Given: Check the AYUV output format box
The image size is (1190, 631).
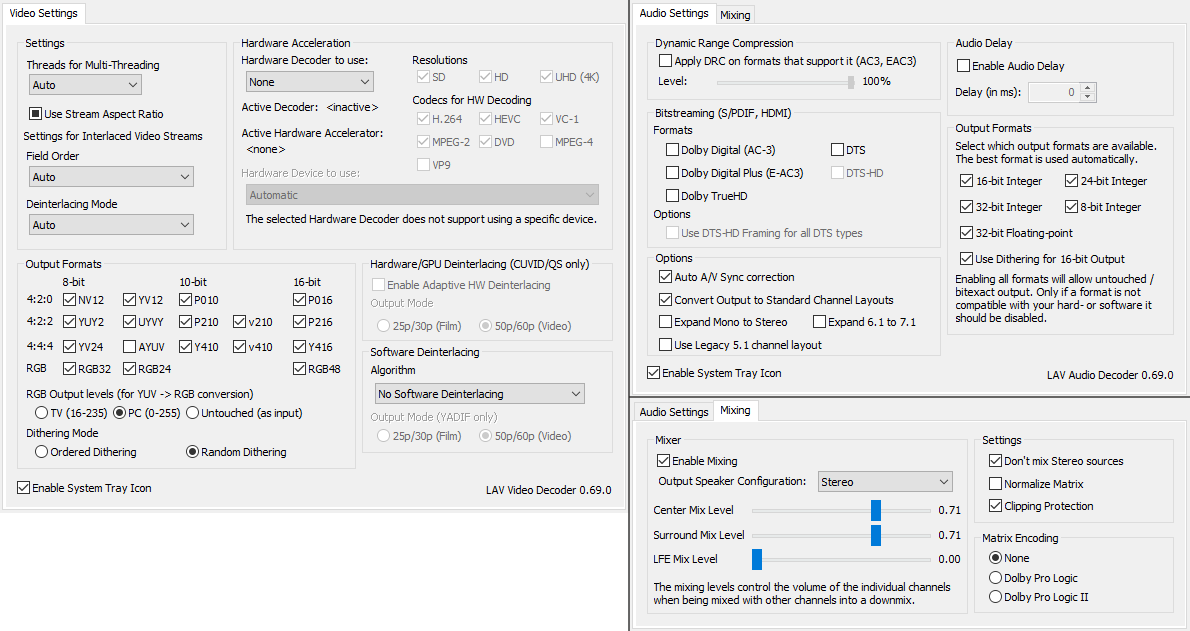Looking at the screenshot, I should (x=130, y=347).
